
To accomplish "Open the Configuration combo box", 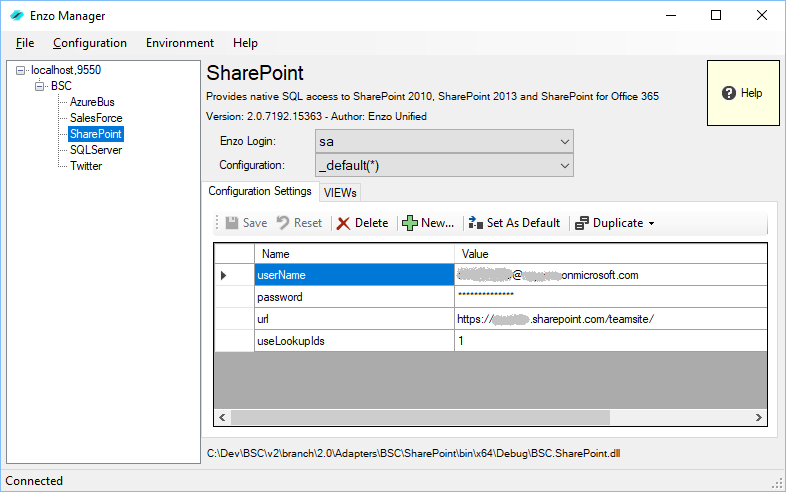I will click(444, 166).
